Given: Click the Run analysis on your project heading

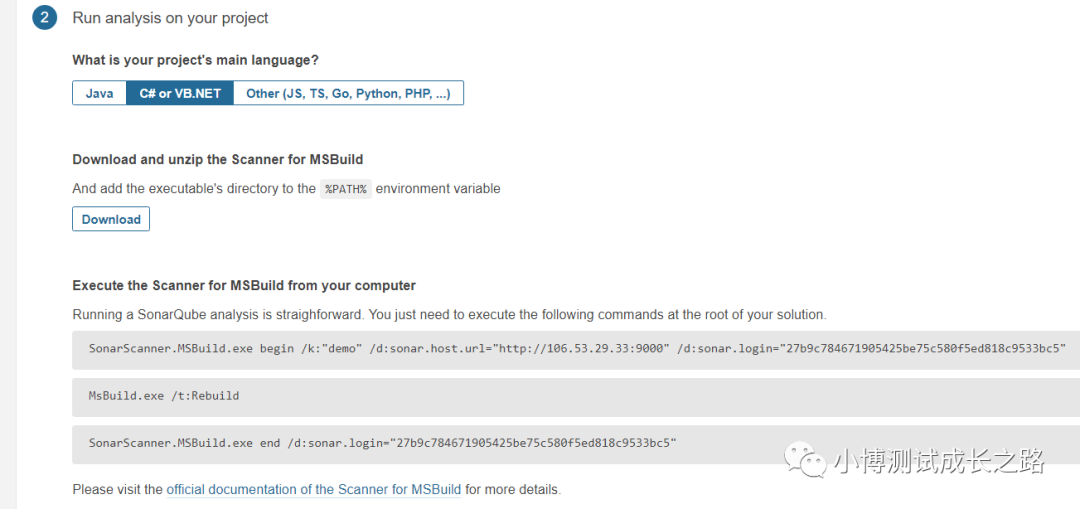Looking at the screenshot, I should [170, 19].
